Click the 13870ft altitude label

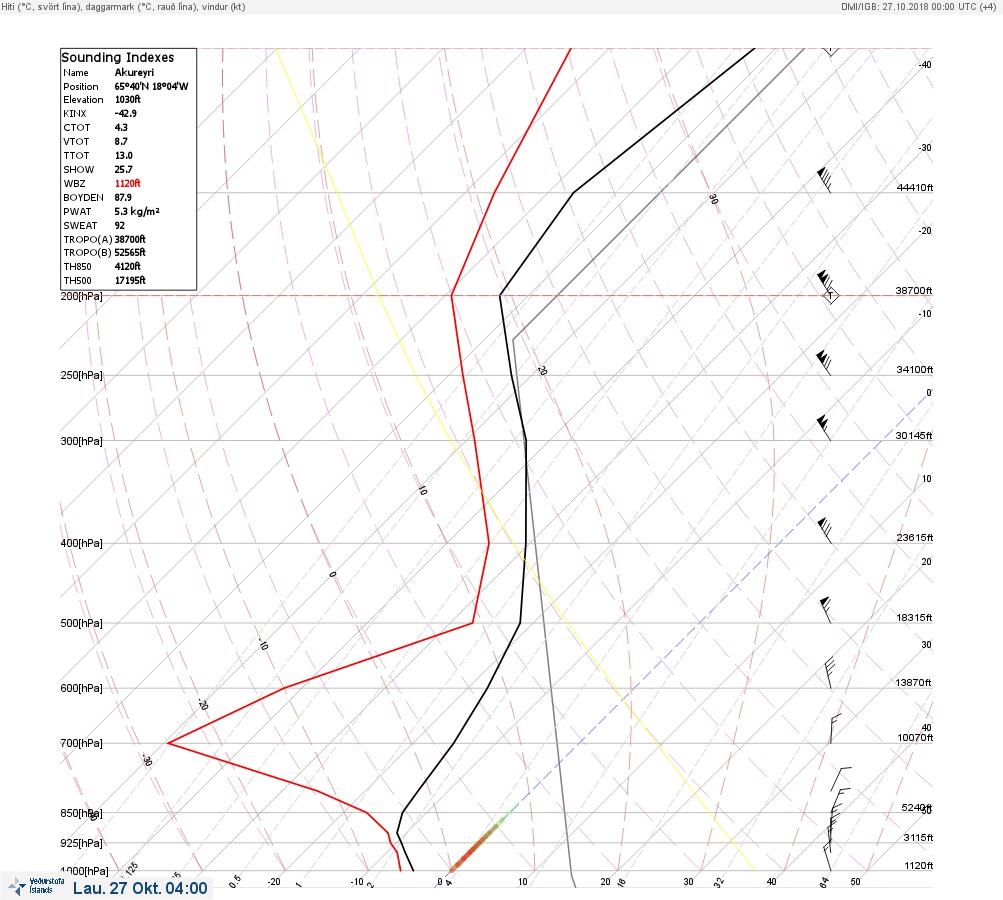[x=913, y=683]
